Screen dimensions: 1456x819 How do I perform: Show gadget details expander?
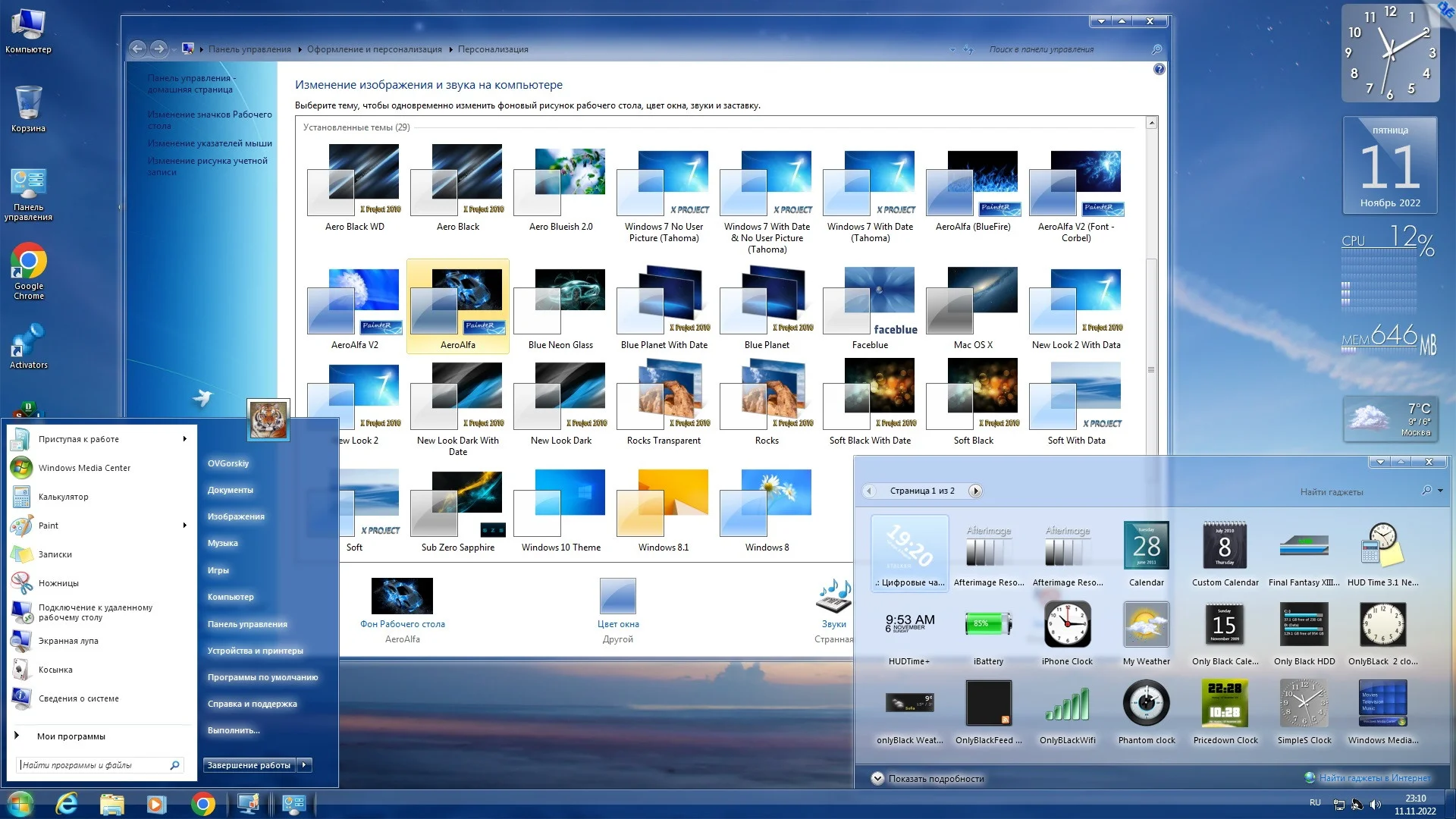click(x=877, y=778)
